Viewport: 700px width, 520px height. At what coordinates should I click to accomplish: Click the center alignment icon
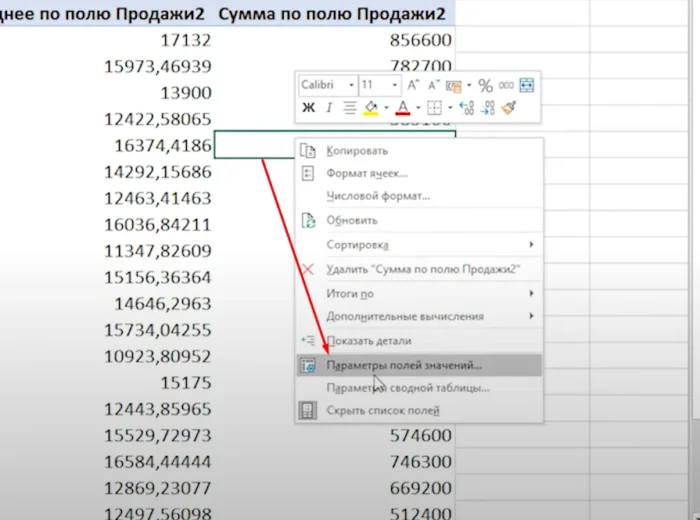[349, 108]
